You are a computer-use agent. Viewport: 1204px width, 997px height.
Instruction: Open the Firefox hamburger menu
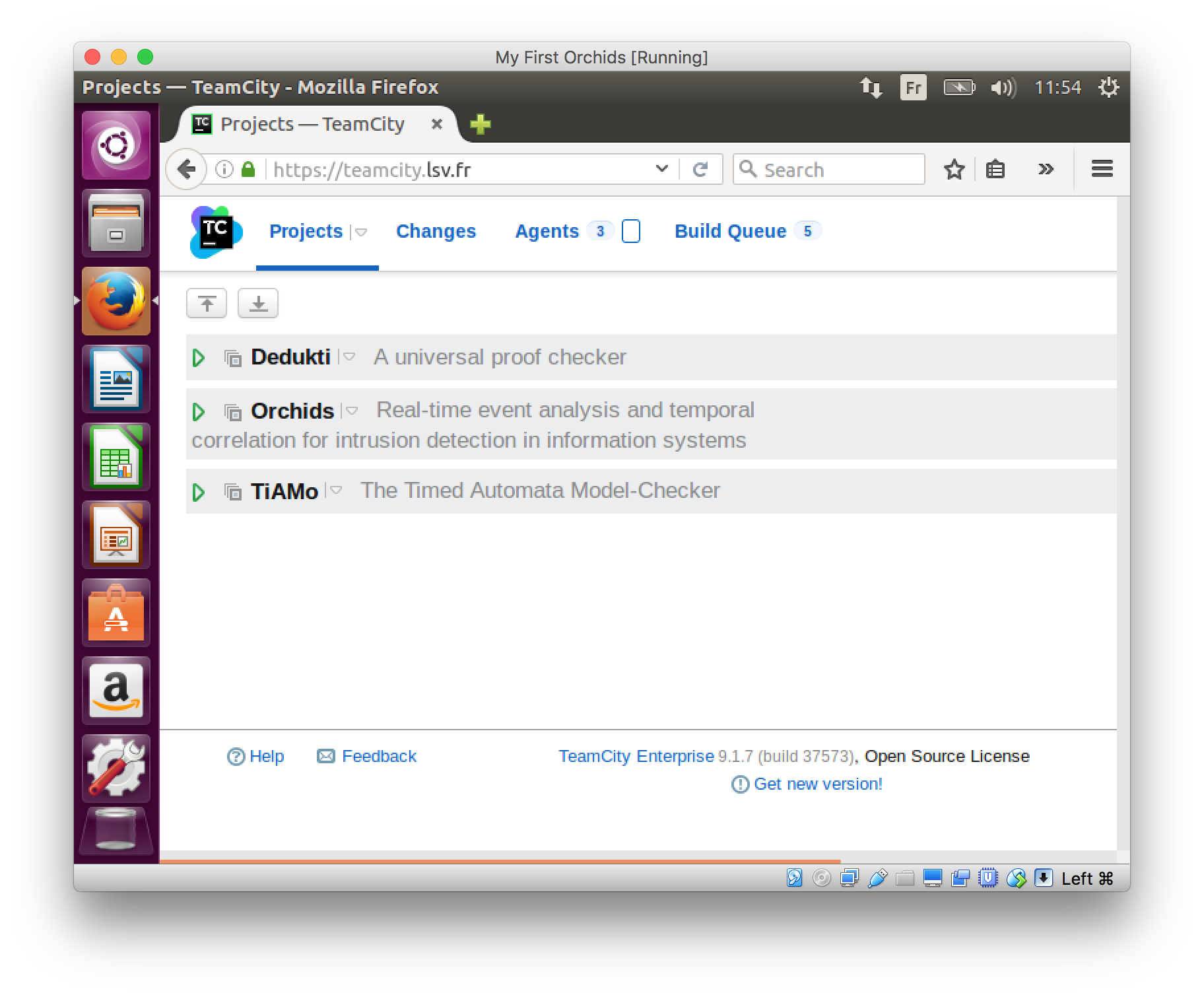pyautogui.click(x=1102, y=170)
